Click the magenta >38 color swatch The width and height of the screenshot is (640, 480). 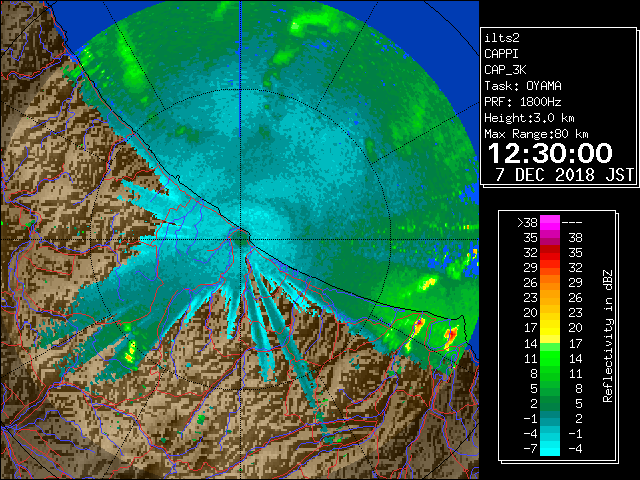550,223
